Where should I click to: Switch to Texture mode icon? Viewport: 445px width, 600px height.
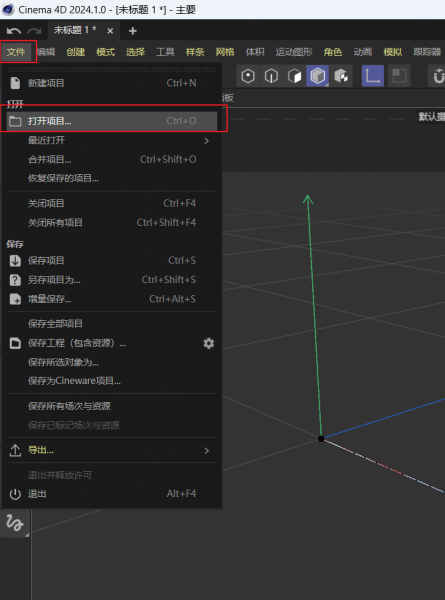tap(341, 76)
